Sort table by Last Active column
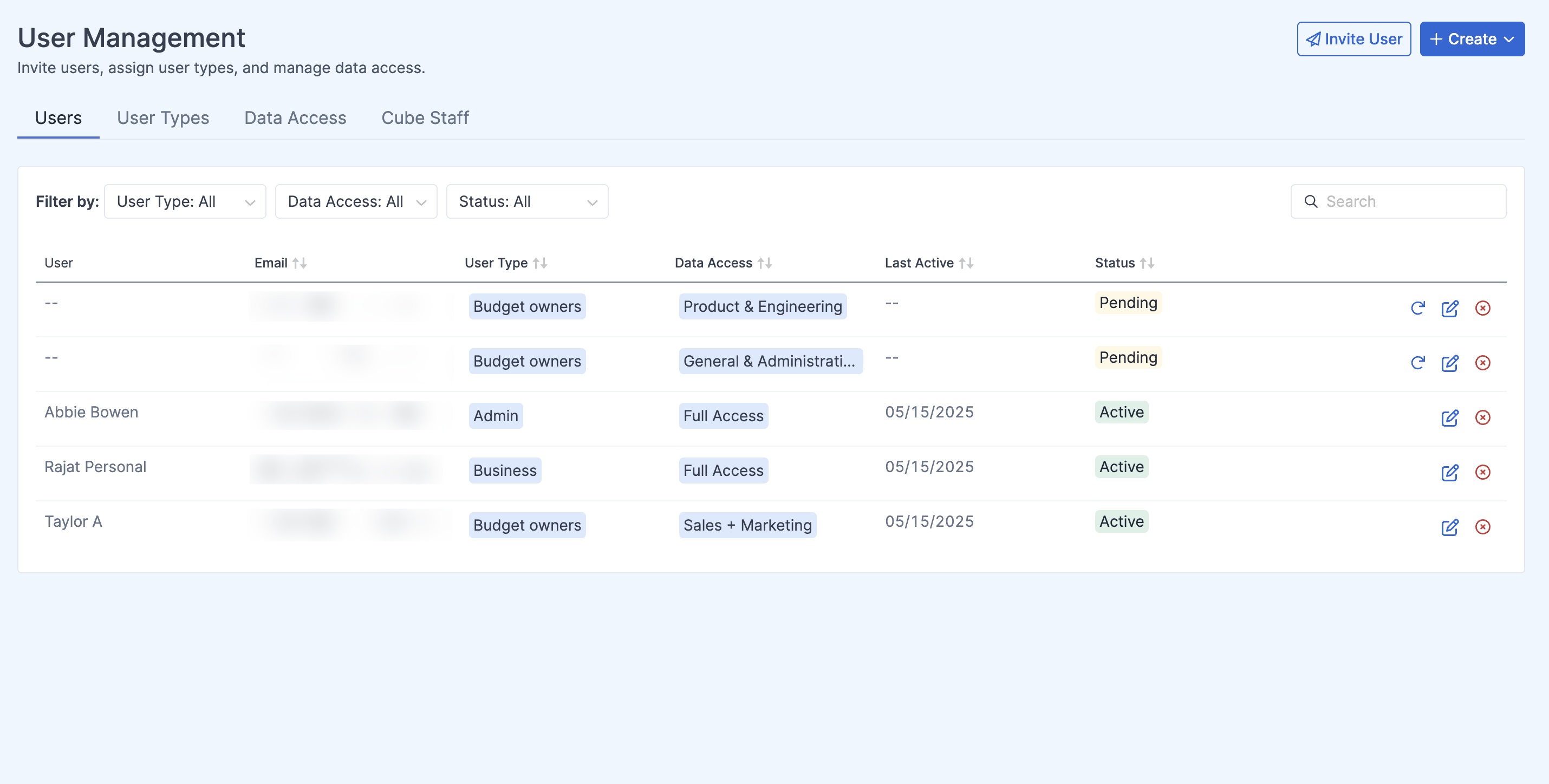The width and height of the screenshot is (1549, 784). click(x=966, y=263)
